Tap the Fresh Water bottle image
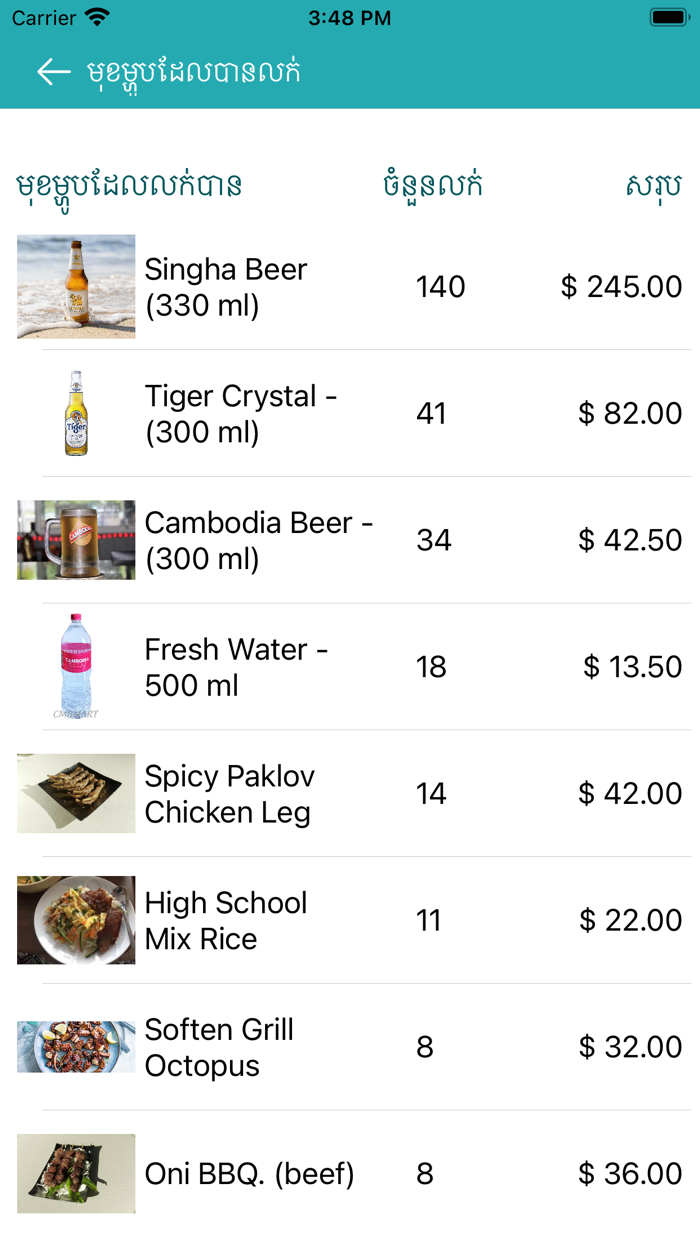Image resolution: width=700 pixels, height=1244 pixels. (x=76, y=666)
